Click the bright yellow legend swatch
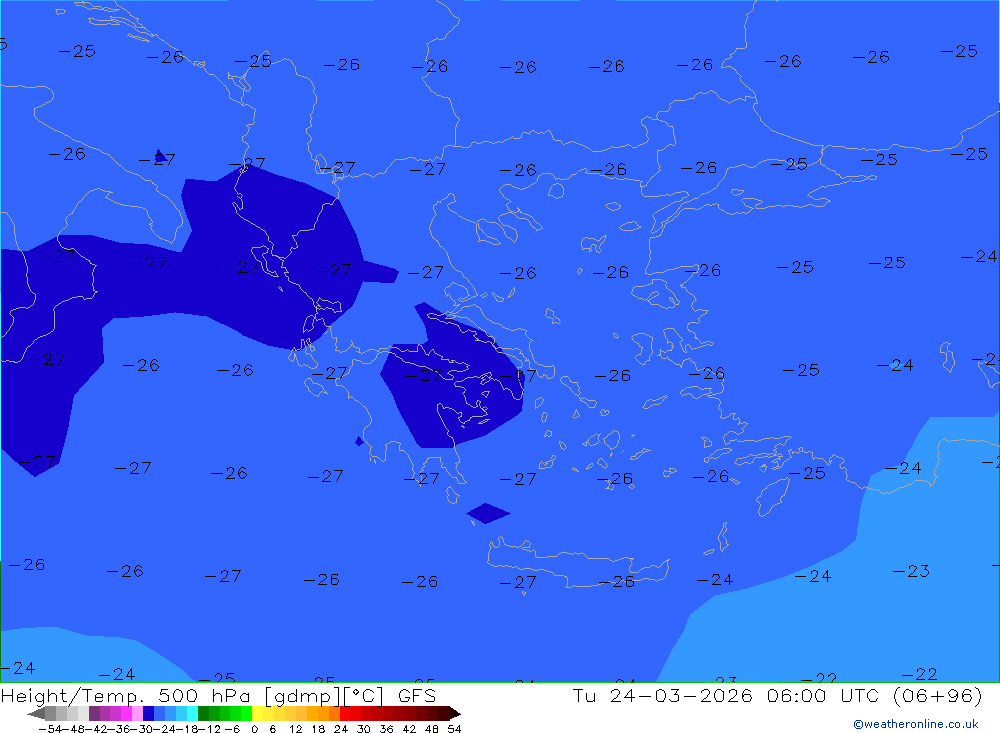The width and height of the screenshot is (1000, 733). pos(258,713)
